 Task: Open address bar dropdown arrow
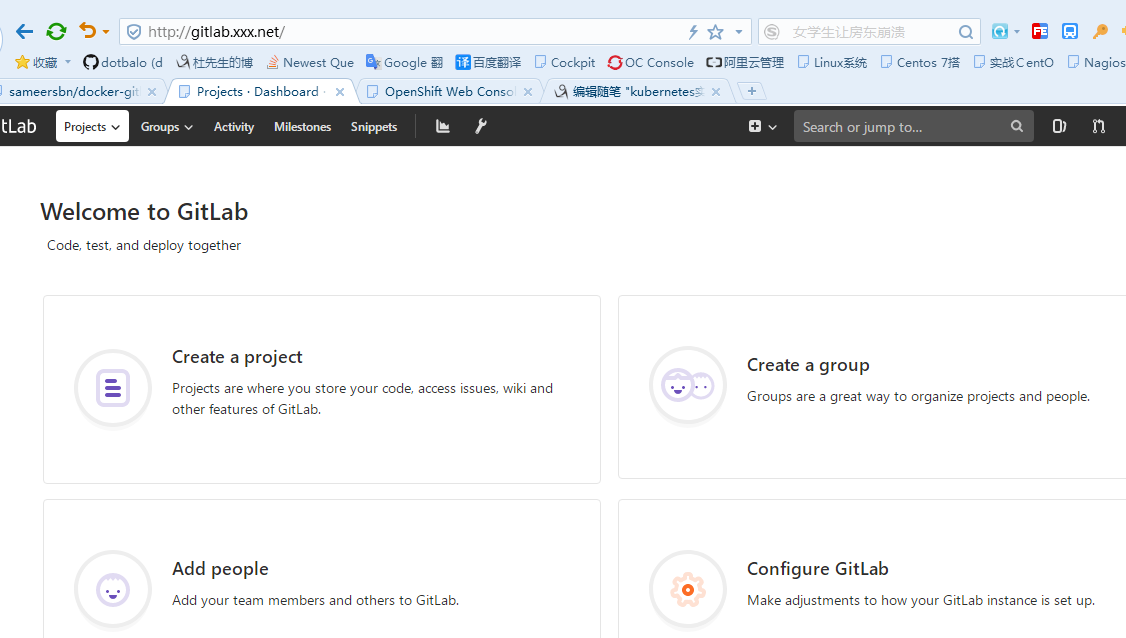pos(738,32)
